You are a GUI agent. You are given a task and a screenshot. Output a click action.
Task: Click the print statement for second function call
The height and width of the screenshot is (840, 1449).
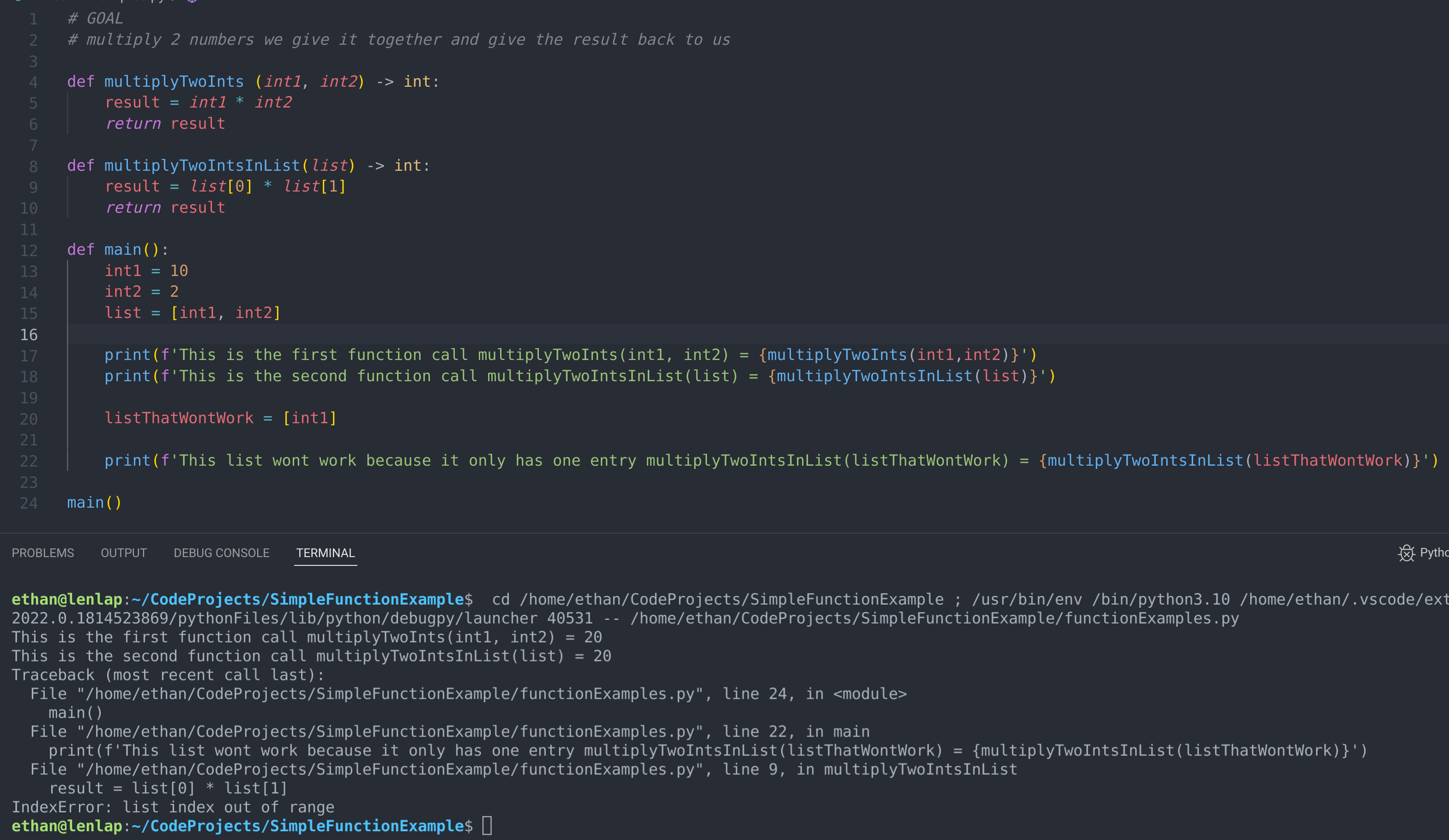580,376
